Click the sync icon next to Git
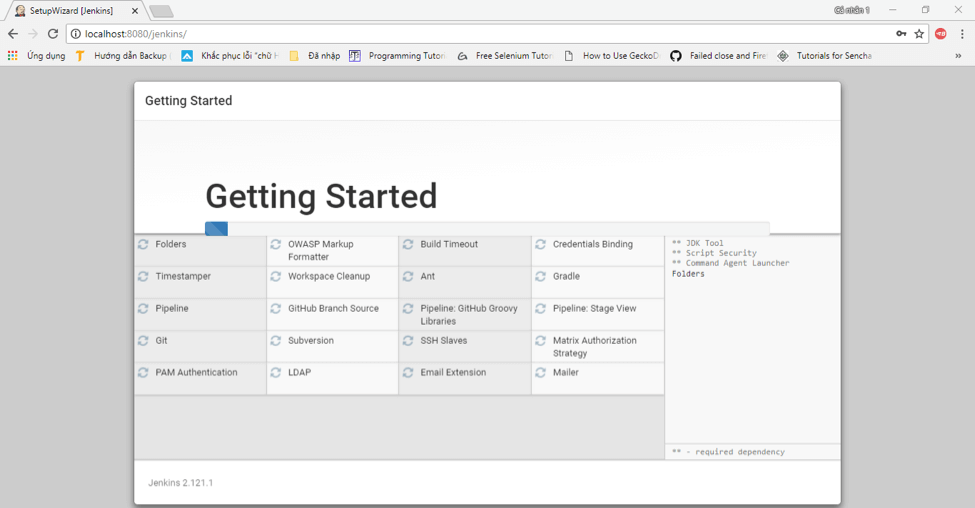 [x=143, y=341]
